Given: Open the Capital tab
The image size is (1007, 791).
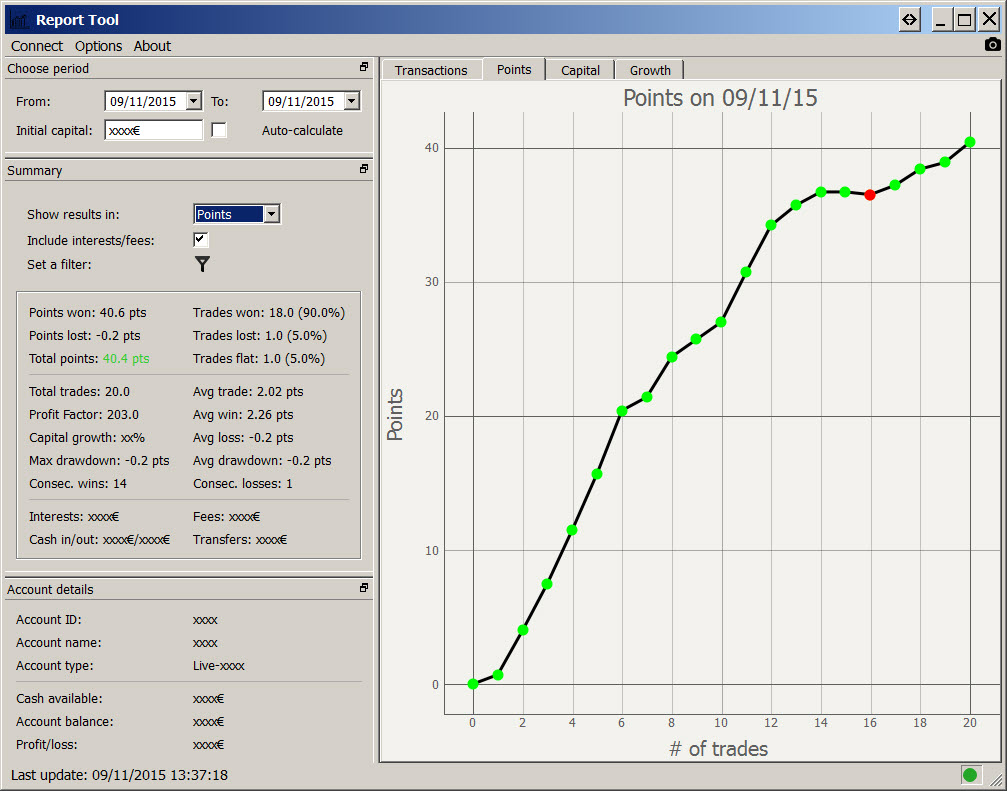Looking at the screenshot, I should click(580, 70).
